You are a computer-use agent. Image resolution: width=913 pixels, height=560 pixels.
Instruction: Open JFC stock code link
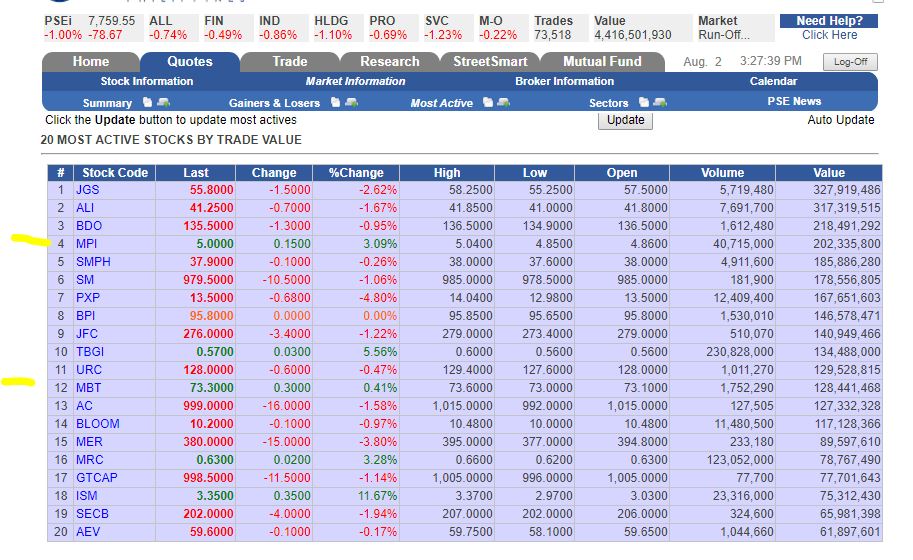[87, 334]
